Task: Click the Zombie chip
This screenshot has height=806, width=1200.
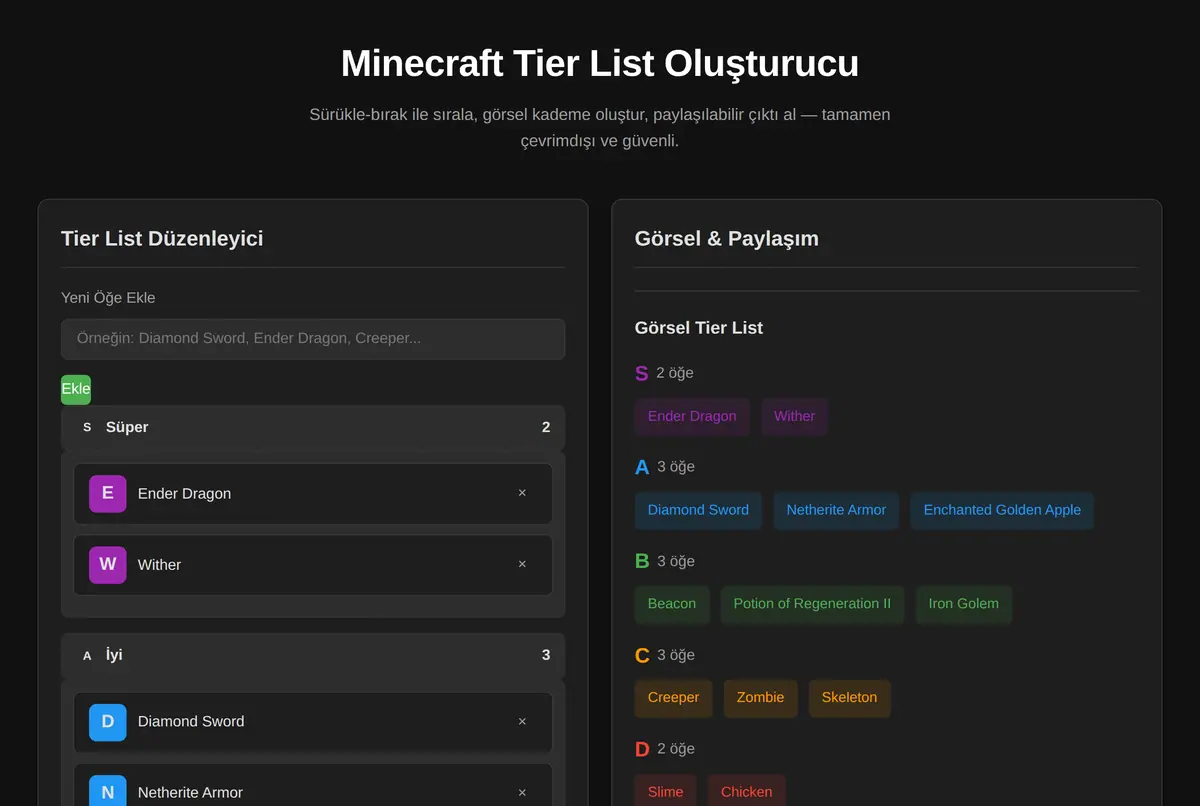Action: (x=760, y=698)
